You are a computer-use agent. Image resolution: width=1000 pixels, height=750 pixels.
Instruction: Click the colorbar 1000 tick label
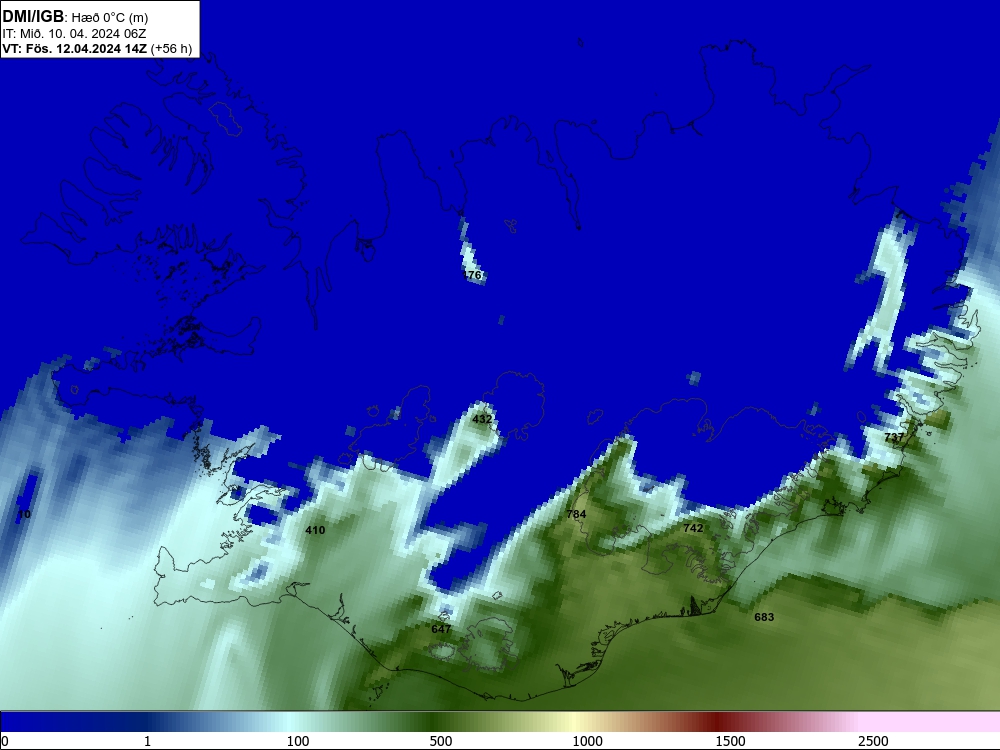click(587, 741)
